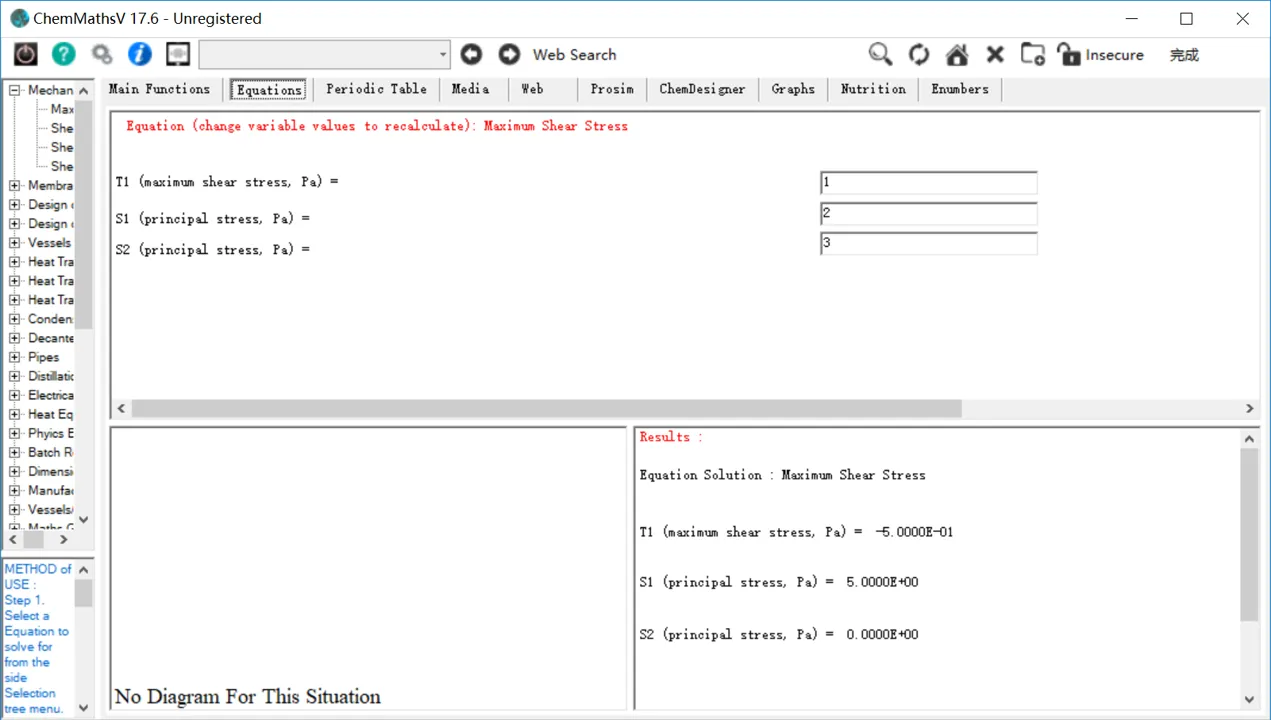Select the Graphs tab
Viewport: 1271px width, 720px height.
793,89
